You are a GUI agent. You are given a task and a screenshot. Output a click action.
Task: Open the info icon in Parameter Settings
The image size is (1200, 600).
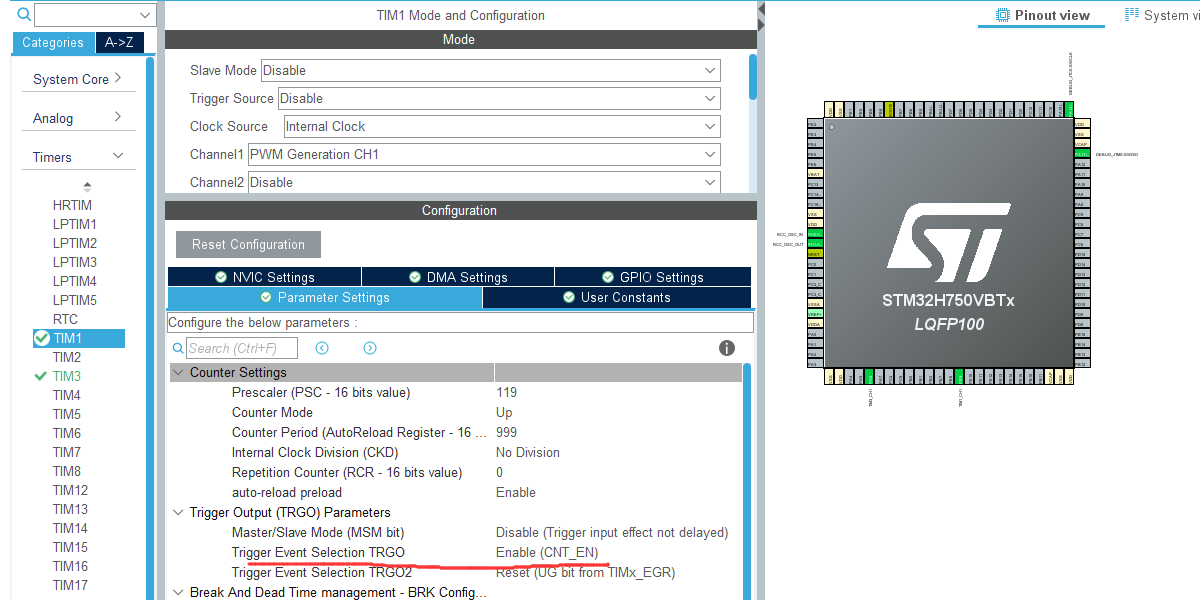pos(726,348)
